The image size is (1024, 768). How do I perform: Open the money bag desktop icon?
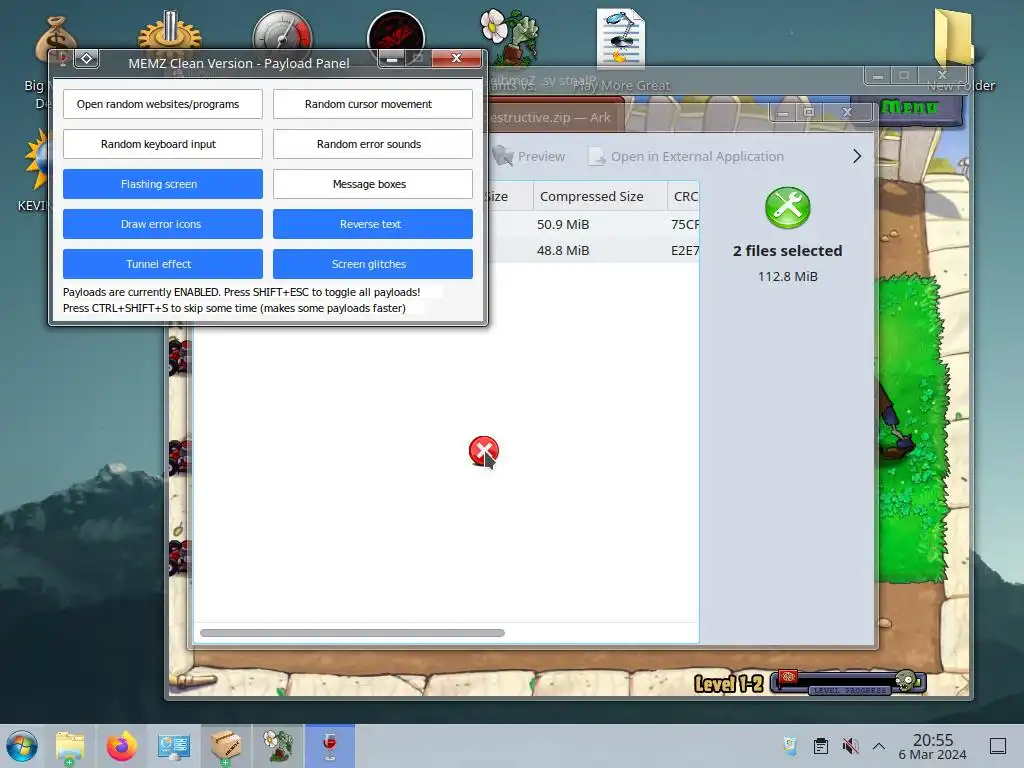coord(55,39)
